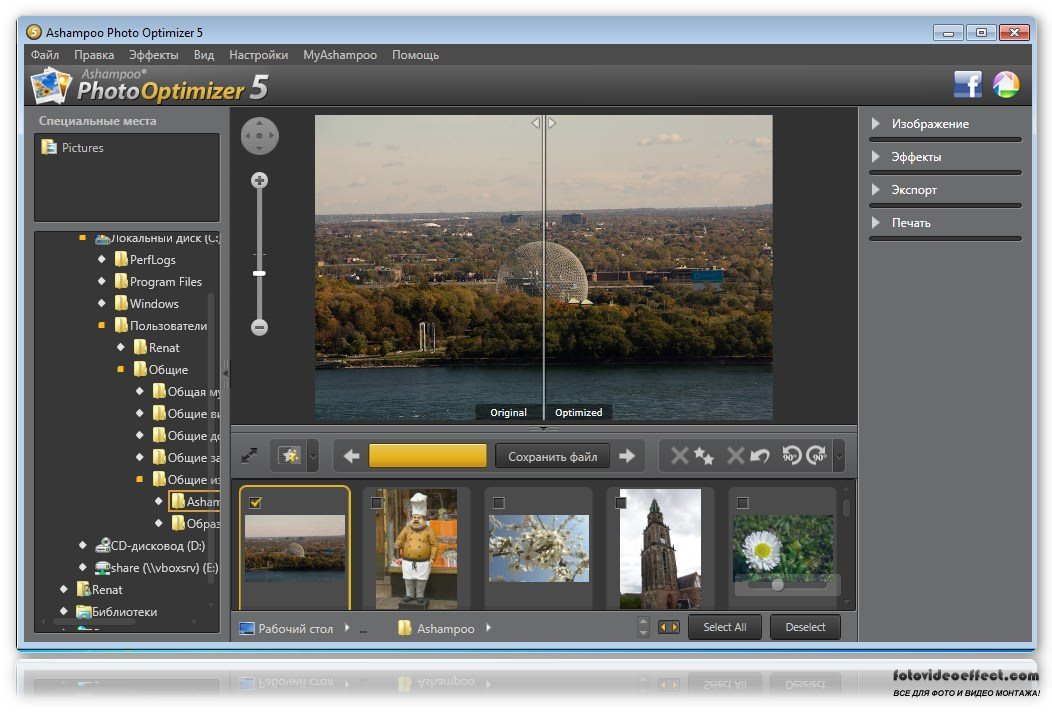
Task: Click the Deselect button
Action: tap(805, 627)
